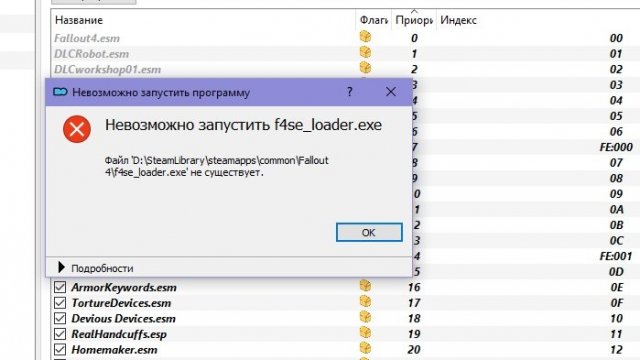Select DLCRobot.esm plugin row
Image resolution: width=640 pixels, height=360 pixels.
tap(345, 53)
